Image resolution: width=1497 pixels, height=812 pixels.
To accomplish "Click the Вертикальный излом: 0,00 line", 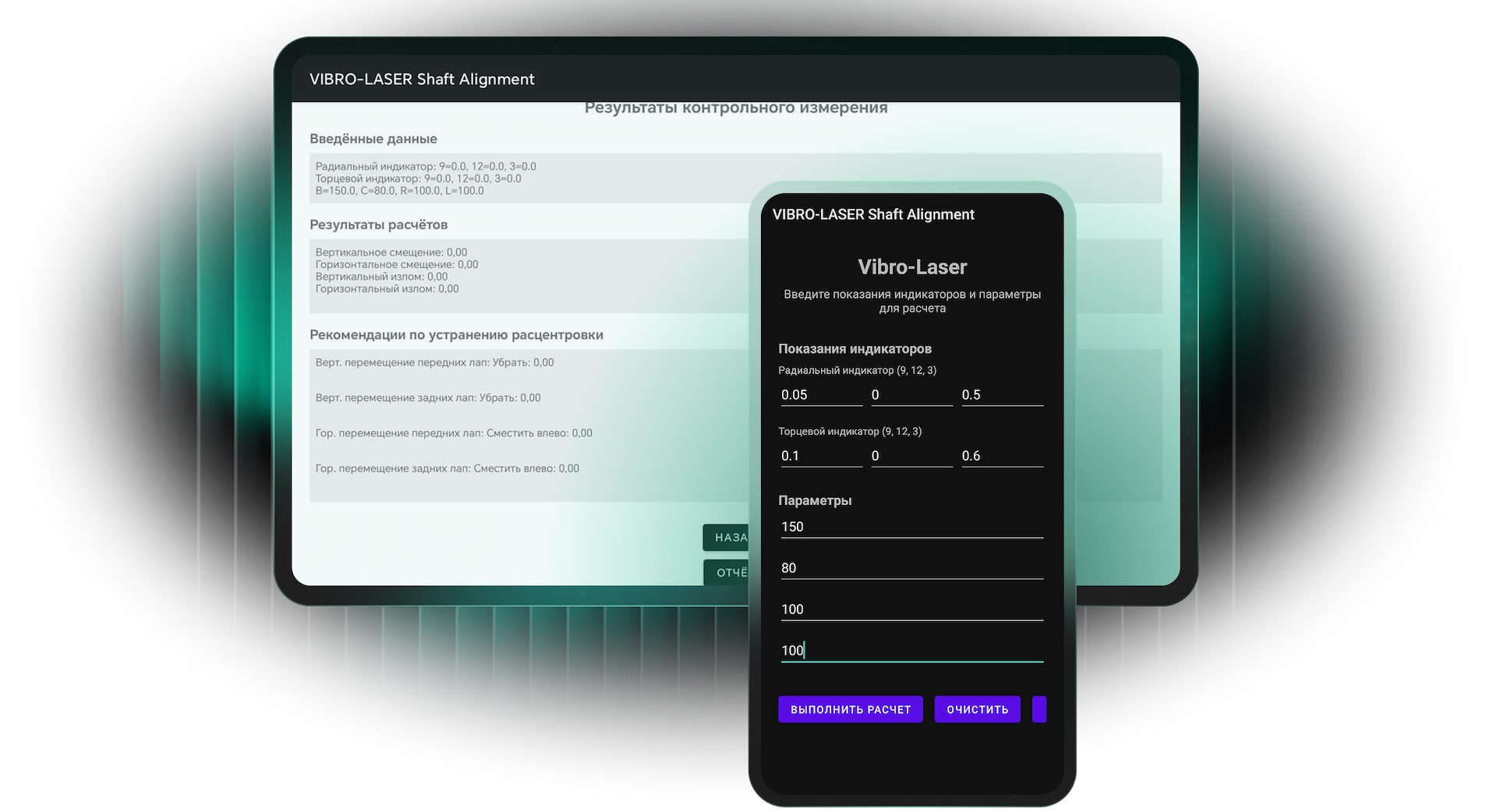I will tap(381, 277).
